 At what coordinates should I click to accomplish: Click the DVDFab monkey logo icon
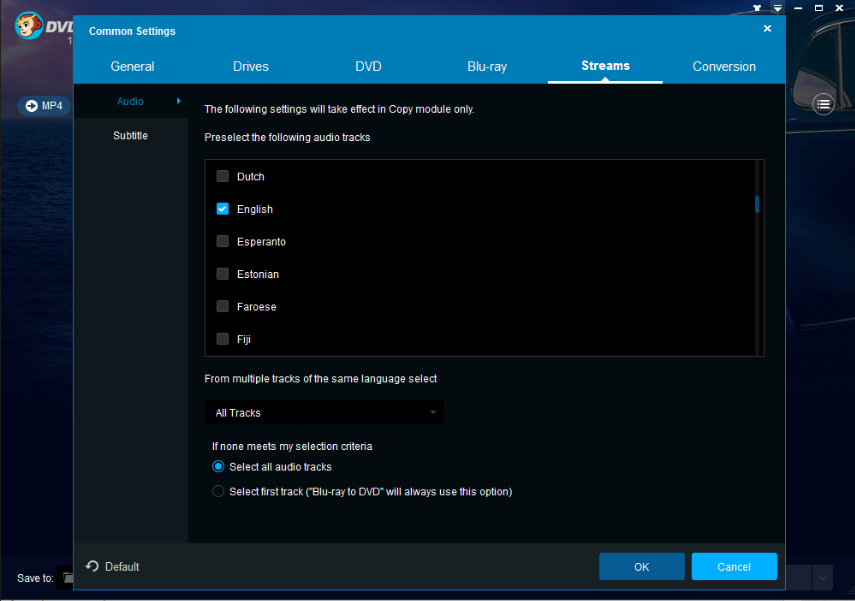tap(29, 25)
